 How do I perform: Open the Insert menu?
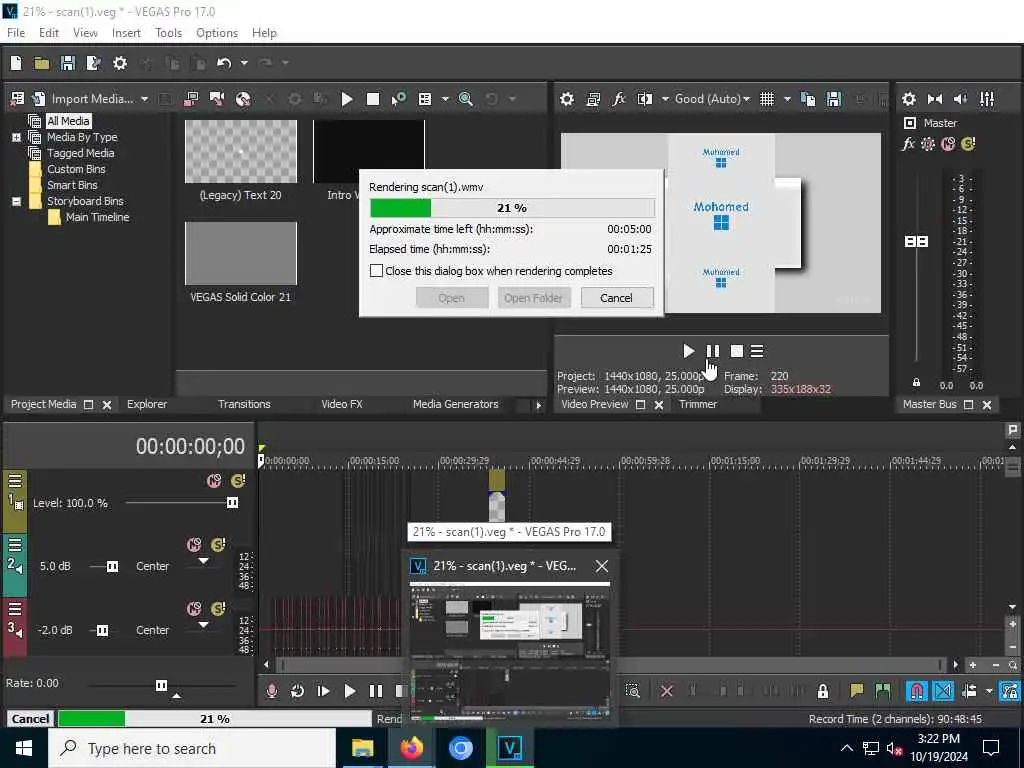126,33
